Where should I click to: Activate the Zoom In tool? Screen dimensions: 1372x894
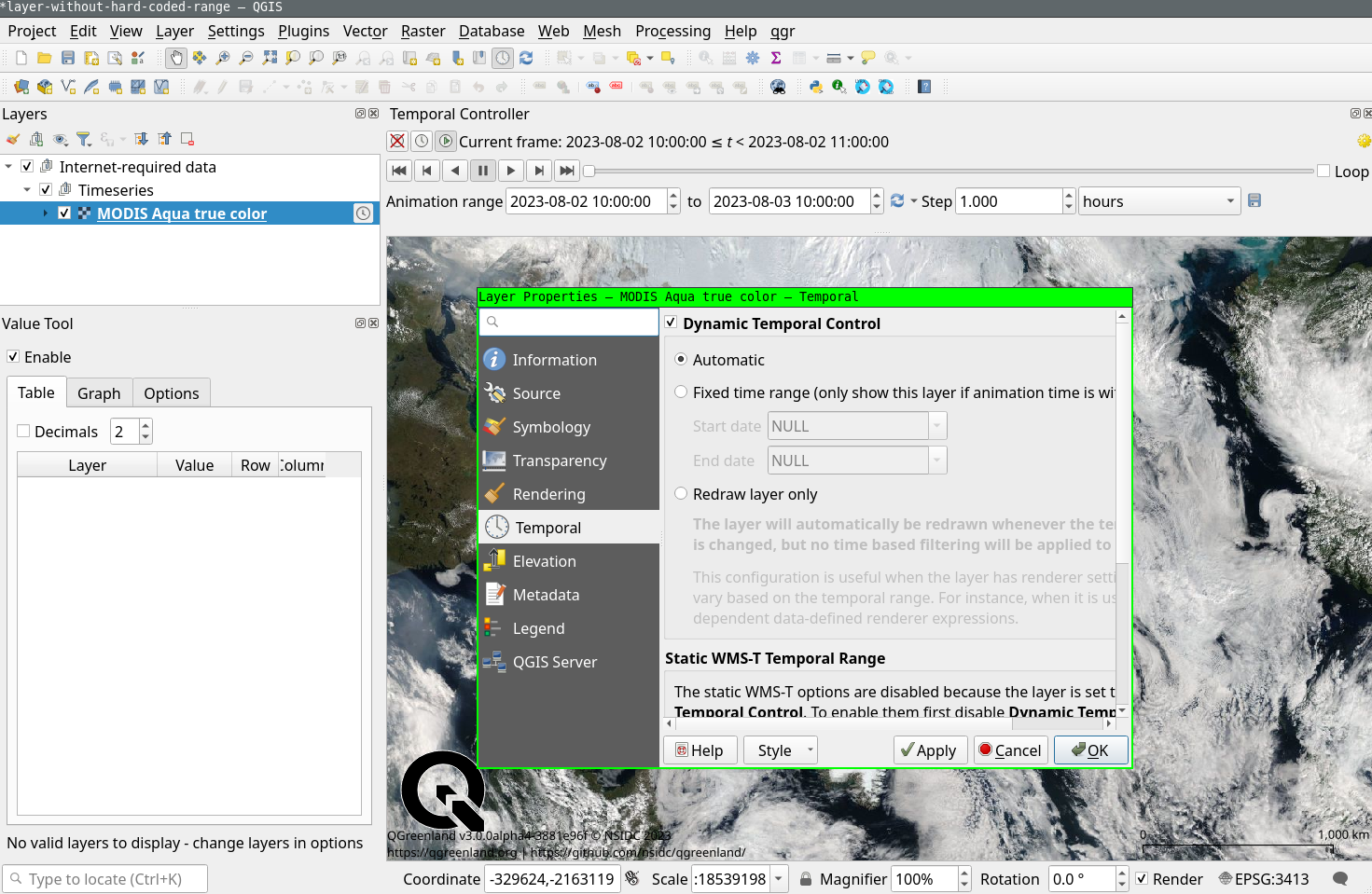coord(222,57)
